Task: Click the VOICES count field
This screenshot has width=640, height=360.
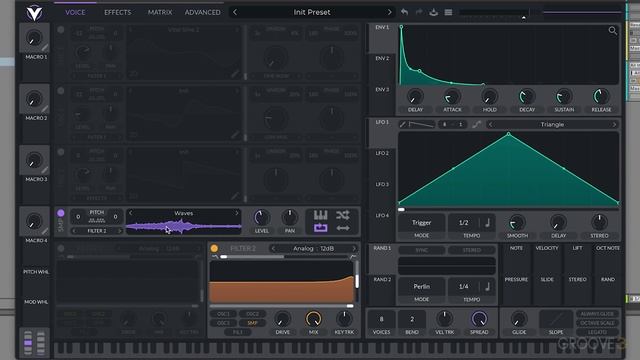Action: (x=382, y=319)
